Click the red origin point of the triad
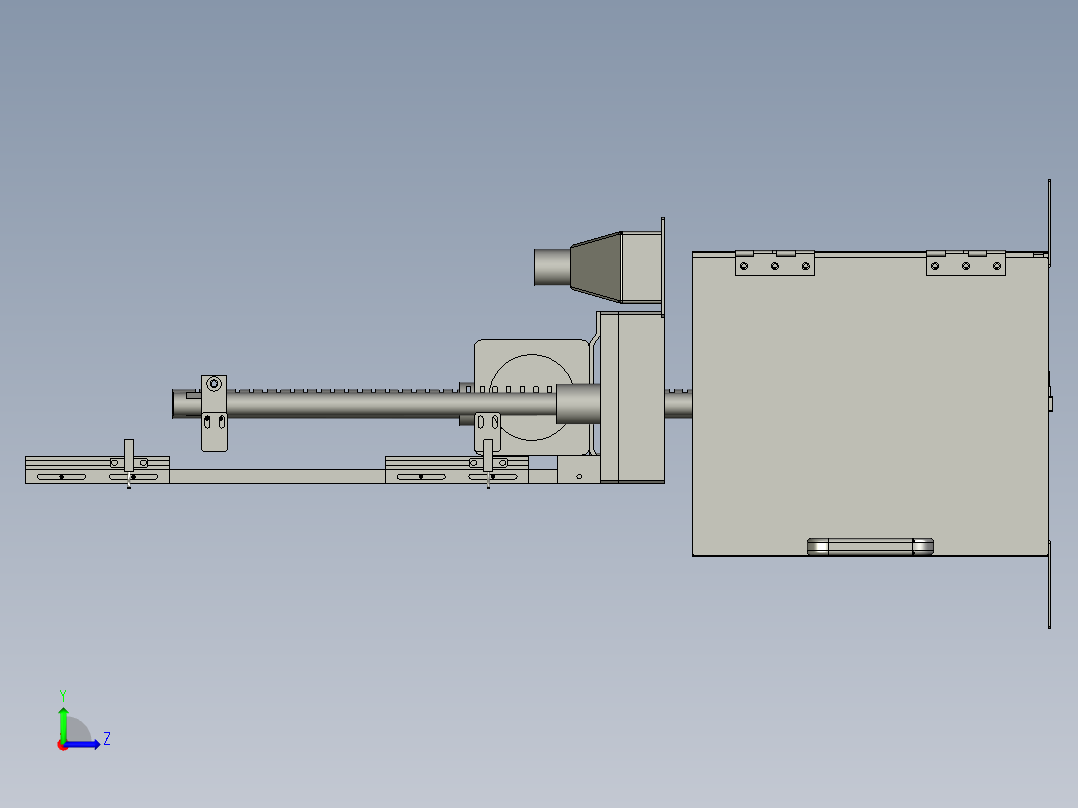This screenshot has width=1078, height=808. click(x=62, y=745)
